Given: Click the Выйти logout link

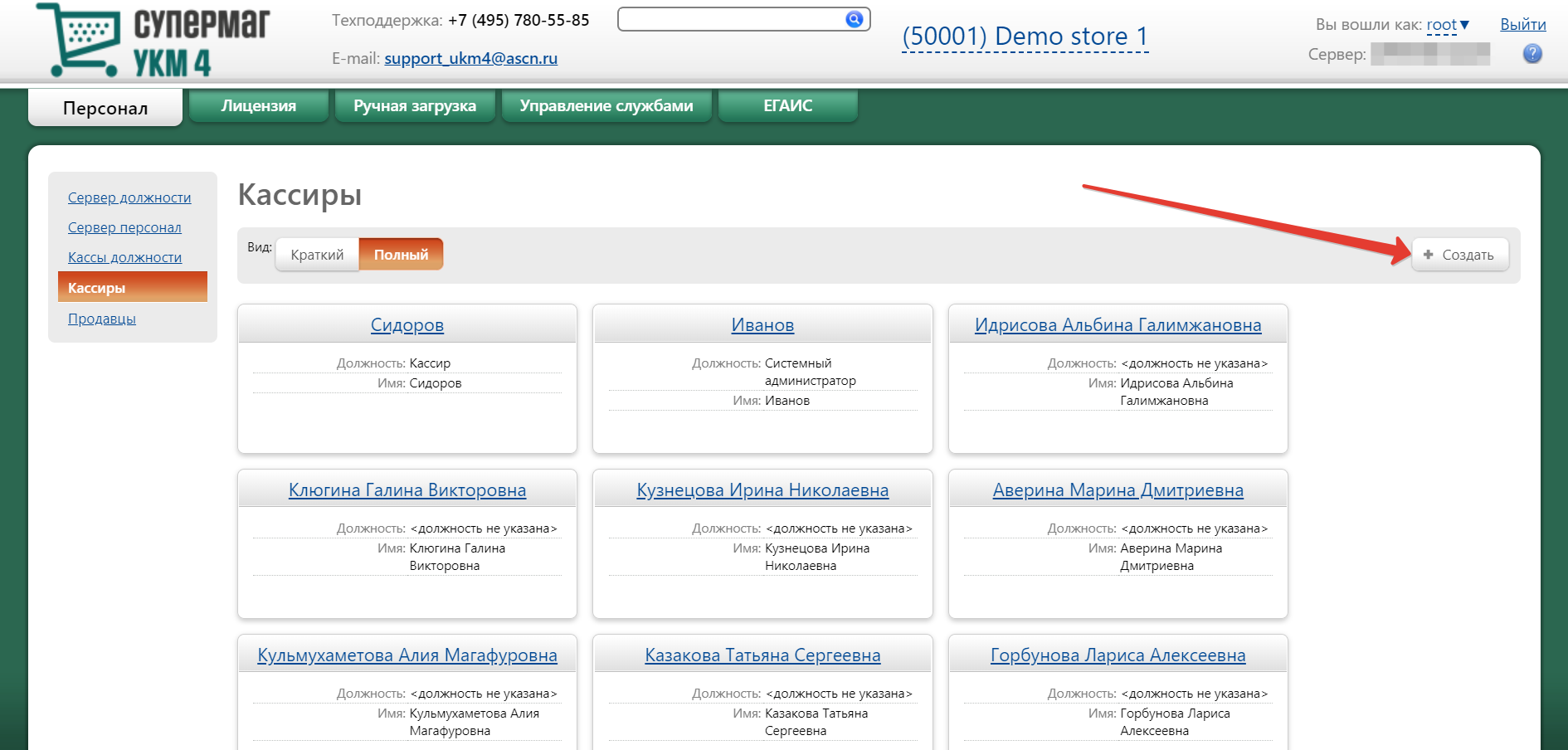Looking at the screenshot, I should coord(1523,25).
